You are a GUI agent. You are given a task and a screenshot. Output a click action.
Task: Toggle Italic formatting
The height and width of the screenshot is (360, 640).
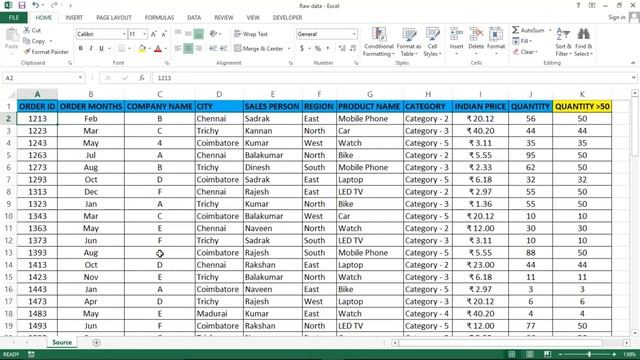click(x=91, y=49)
